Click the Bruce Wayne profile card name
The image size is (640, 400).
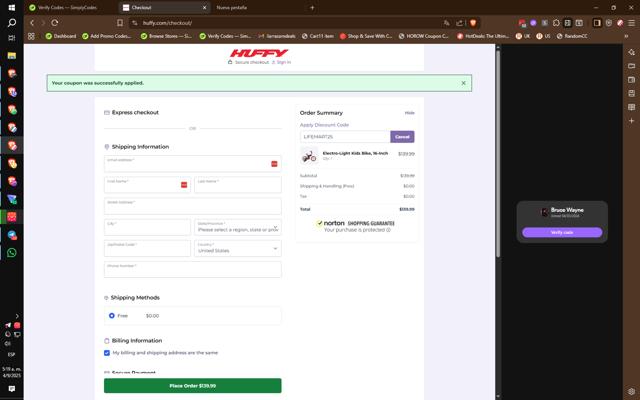(567, 210)
